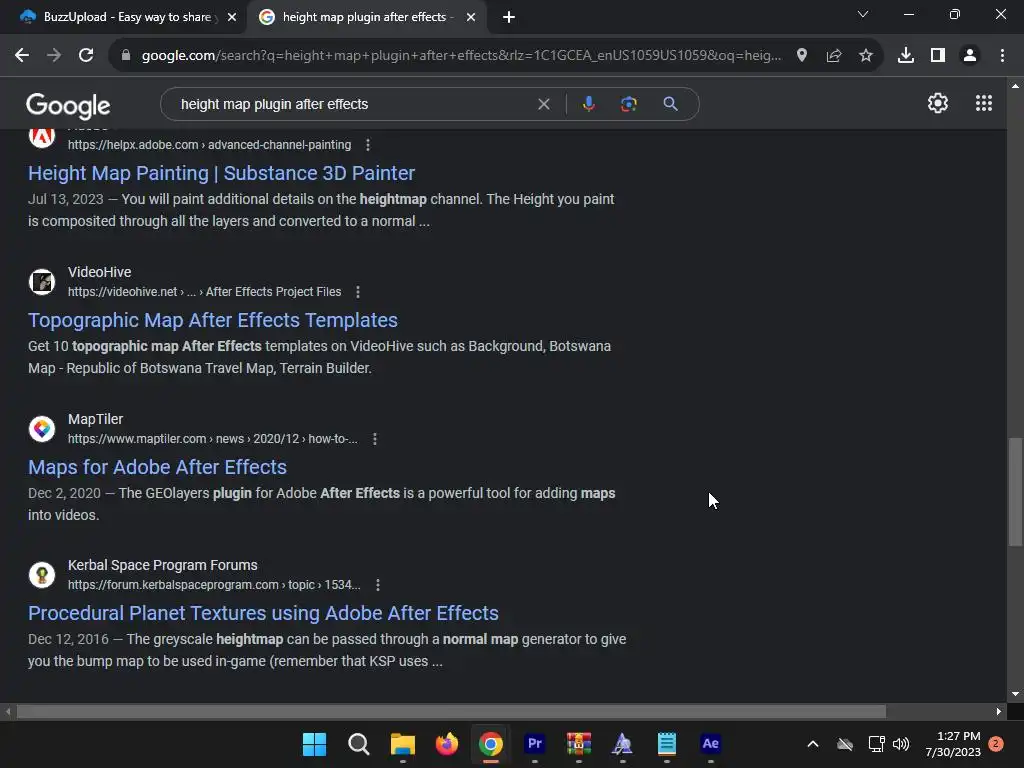Submit search with magnifier icon
Viewport: 1024px width, 768px height.
(x=670, y=104)
